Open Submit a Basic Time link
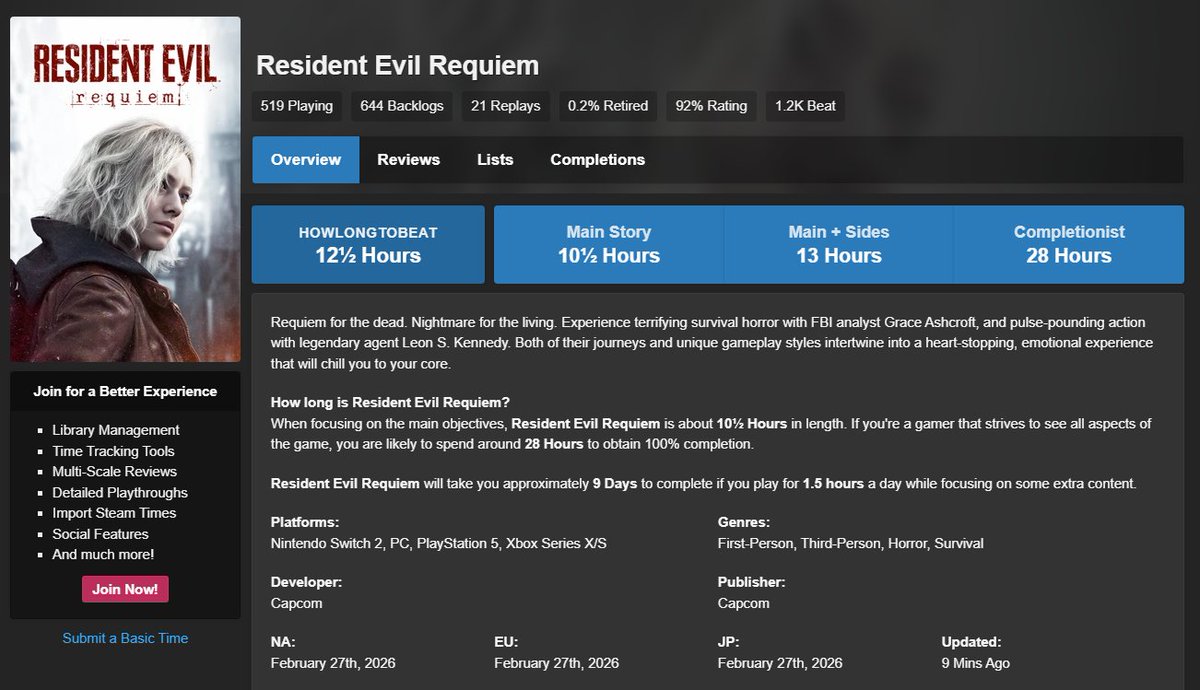Screen dimensions: 1200x690 pyautogui.click(x=125, y=638)
